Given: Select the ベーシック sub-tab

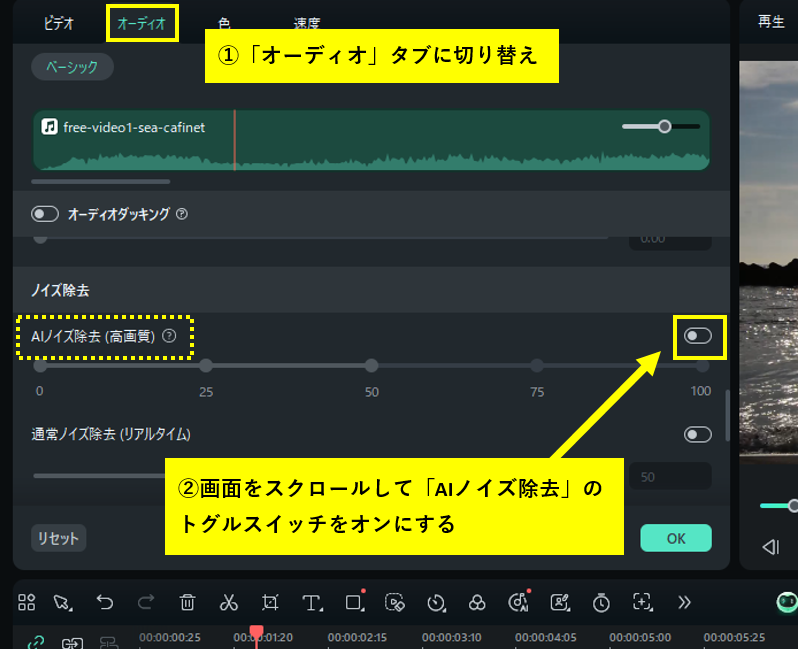Looking at the screenshot, I should [x=72, y=67].
